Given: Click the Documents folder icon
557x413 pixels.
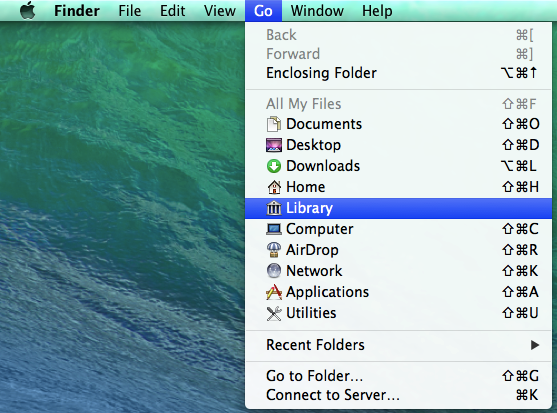Looking at the screenshot, I should tap(274, 124).
